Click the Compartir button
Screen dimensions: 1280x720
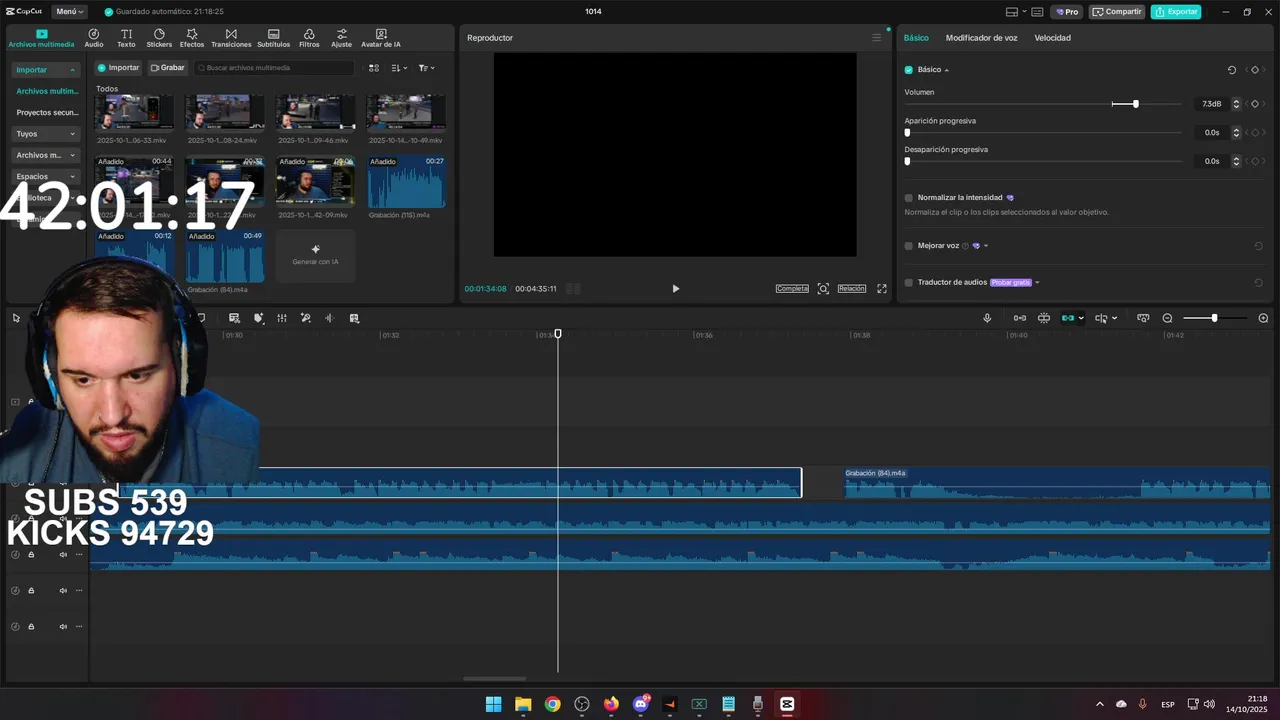1117,12
